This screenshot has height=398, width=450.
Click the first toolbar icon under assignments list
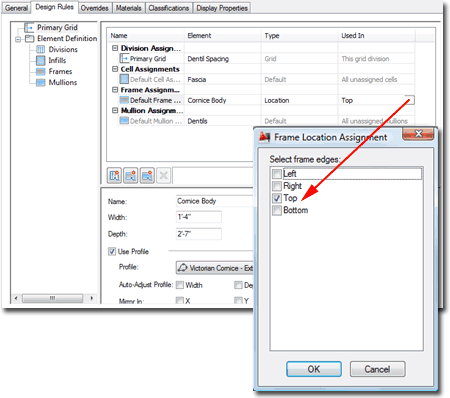pos(114,175)
